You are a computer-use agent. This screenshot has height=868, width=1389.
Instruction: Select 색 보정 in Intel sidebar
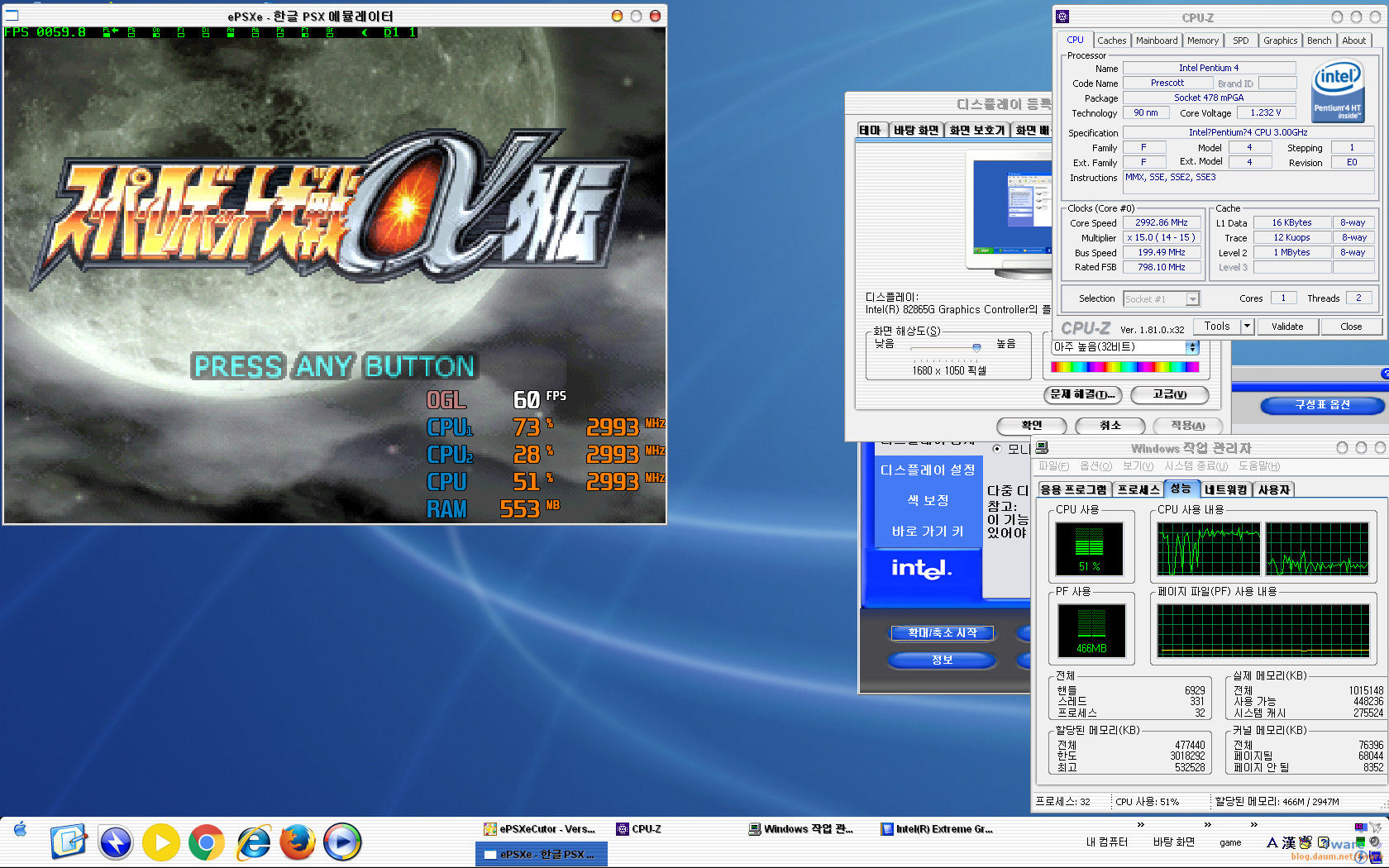click(928, 500)
